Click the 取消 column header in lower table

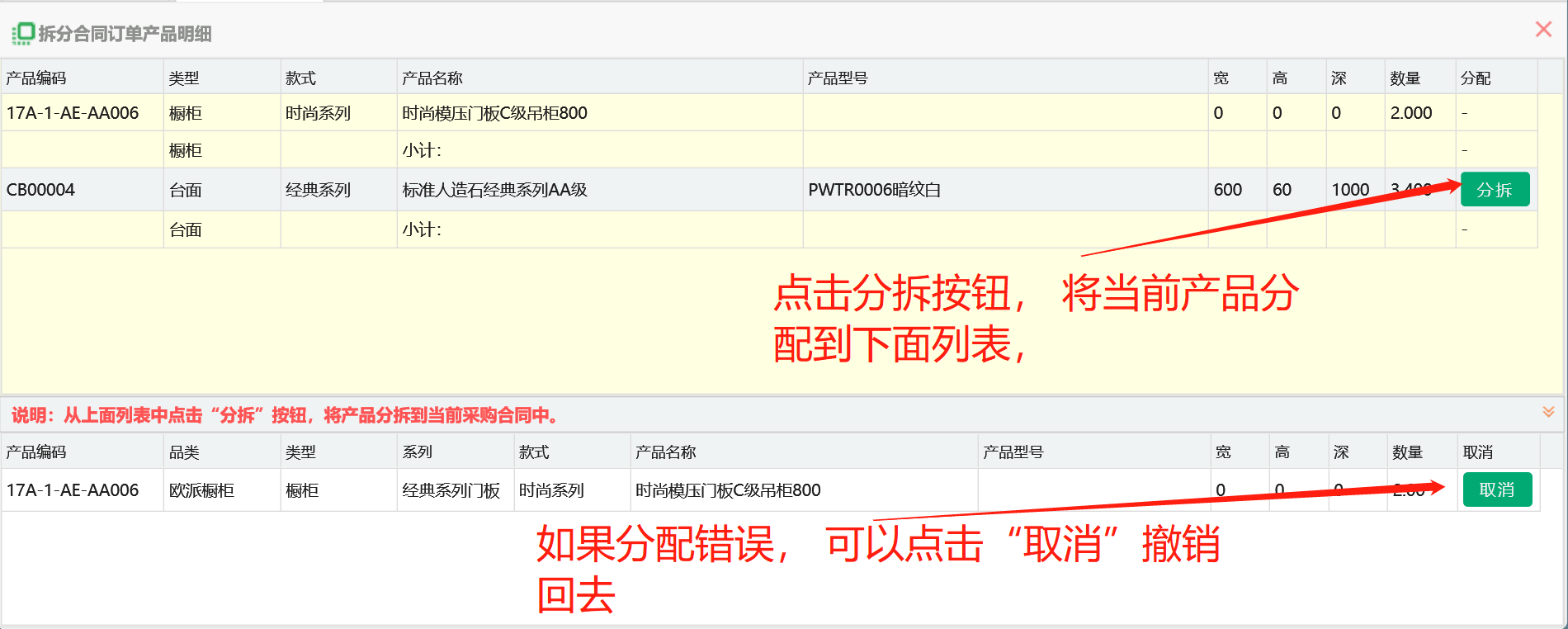pyautogui.click(x=1477, y=452)
